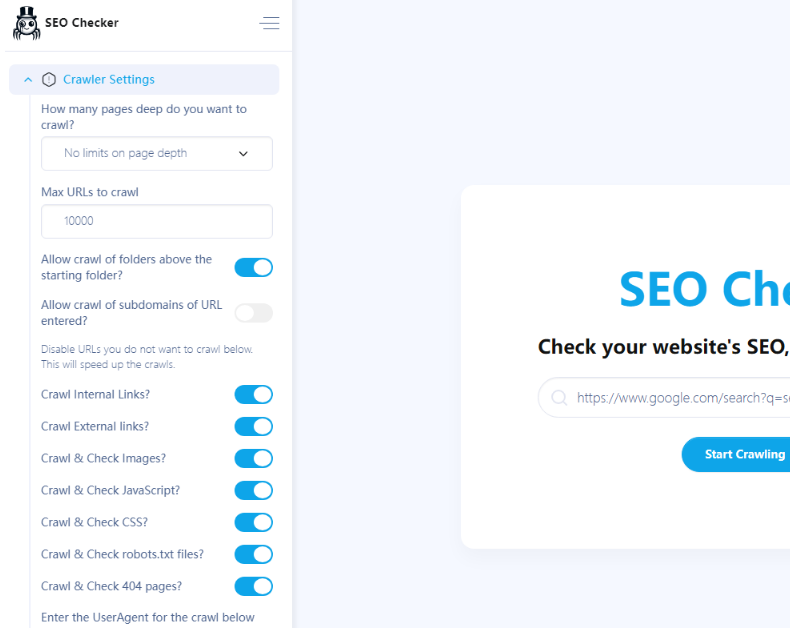790x628 pixels.
Task: Click the Start Crawling button
Action: pos(742,454)
